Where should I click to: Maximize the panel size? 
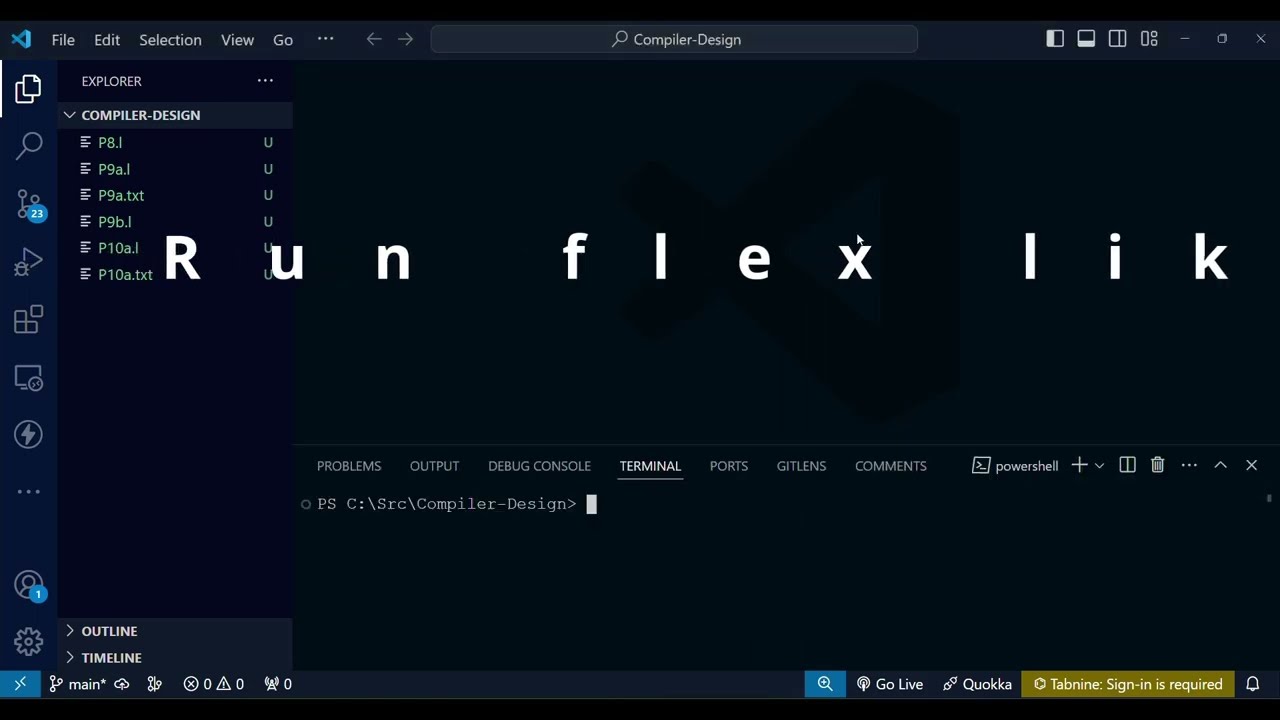(x=1220, y=465)
